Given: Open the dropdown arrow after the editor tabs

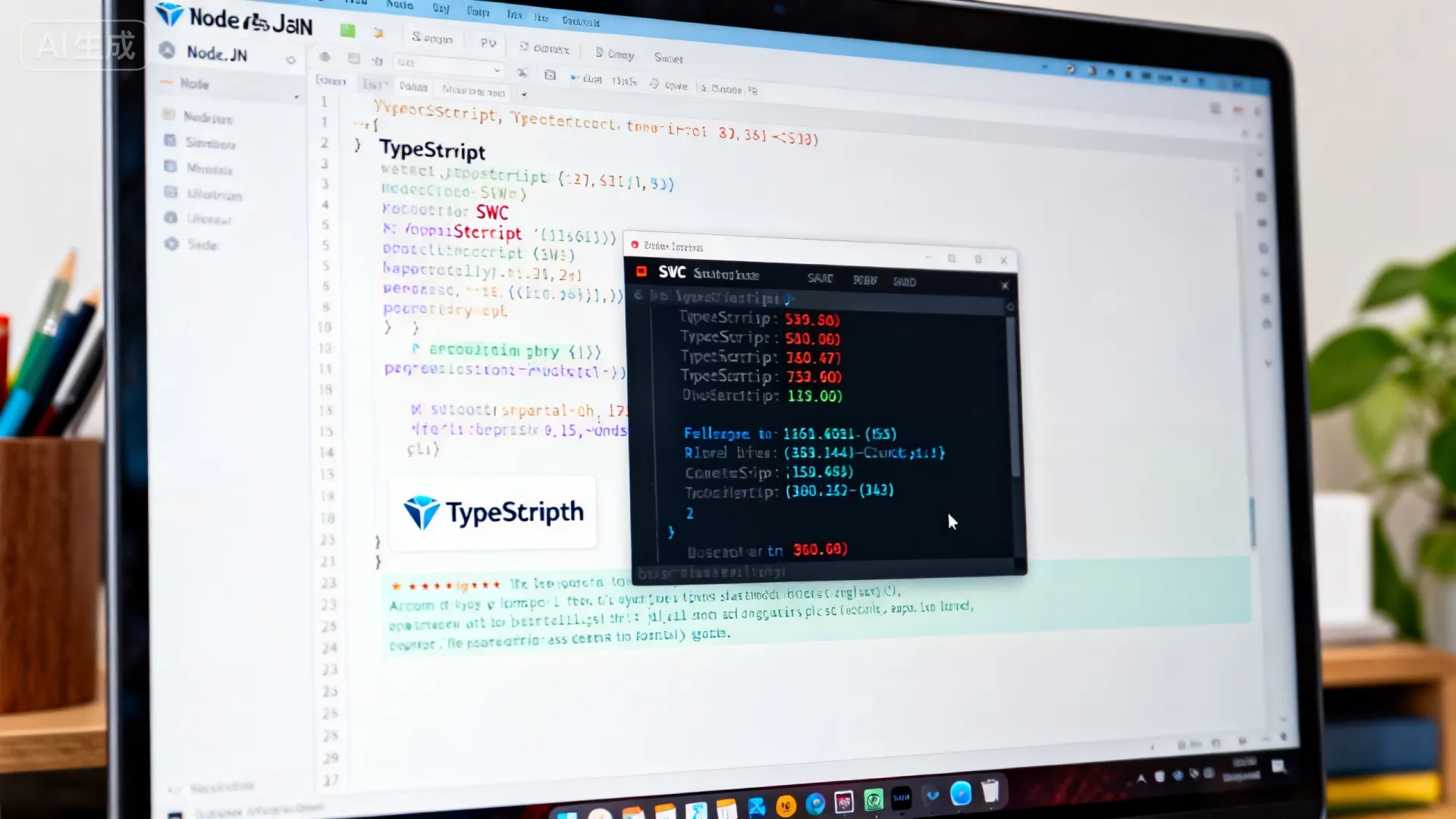Looking at the screenshot, I should pyautogui.click(x=524, y=95).
